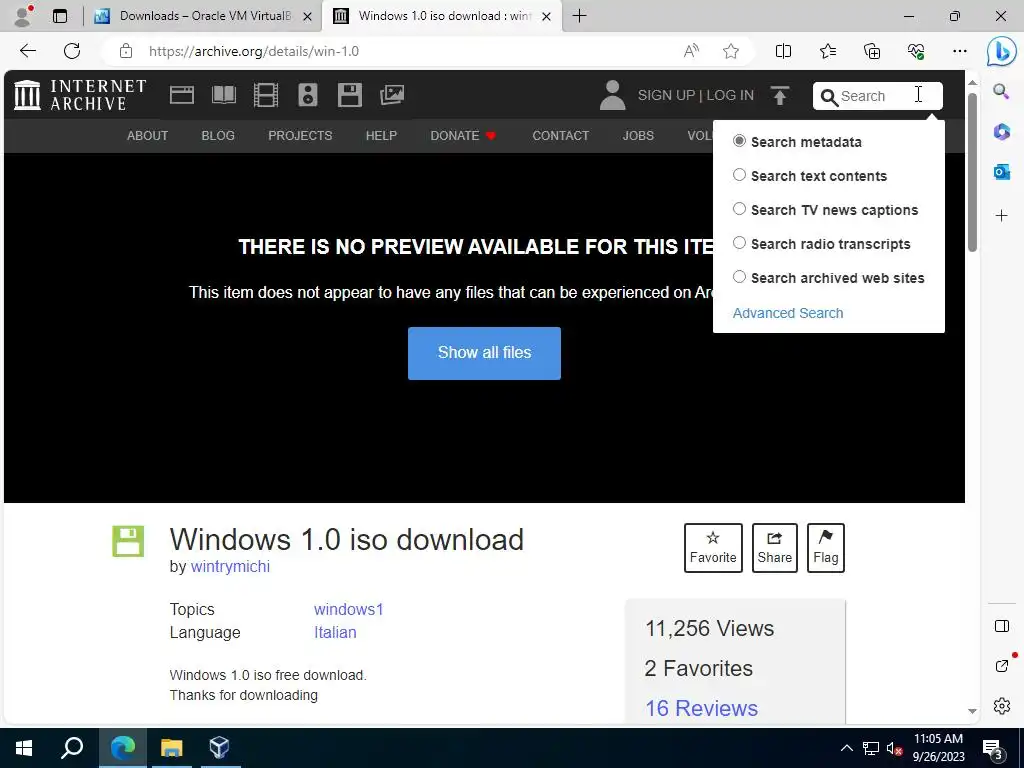Viewport: 1024px width, 768px height.
Task: Select Search metadata radio button
Action: tap(739, 141)
